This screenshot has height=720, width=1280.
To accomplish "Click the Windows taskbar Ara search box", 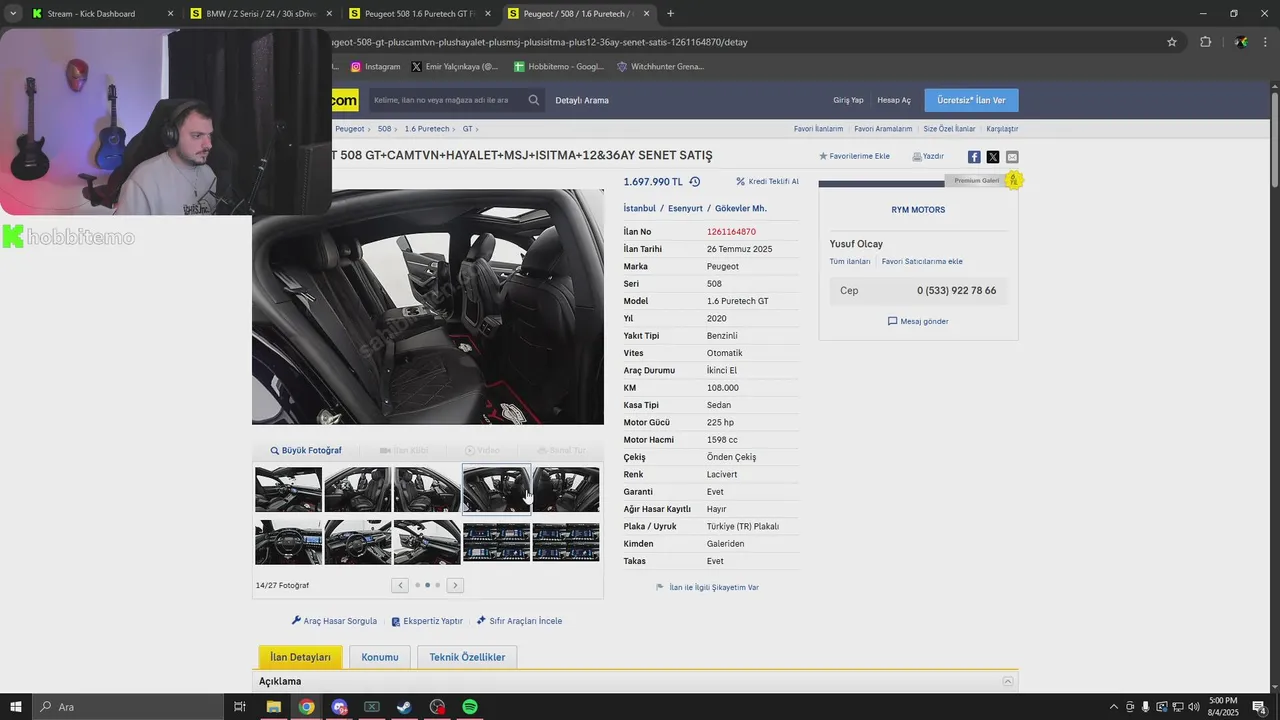I will (x=128, y=707).
